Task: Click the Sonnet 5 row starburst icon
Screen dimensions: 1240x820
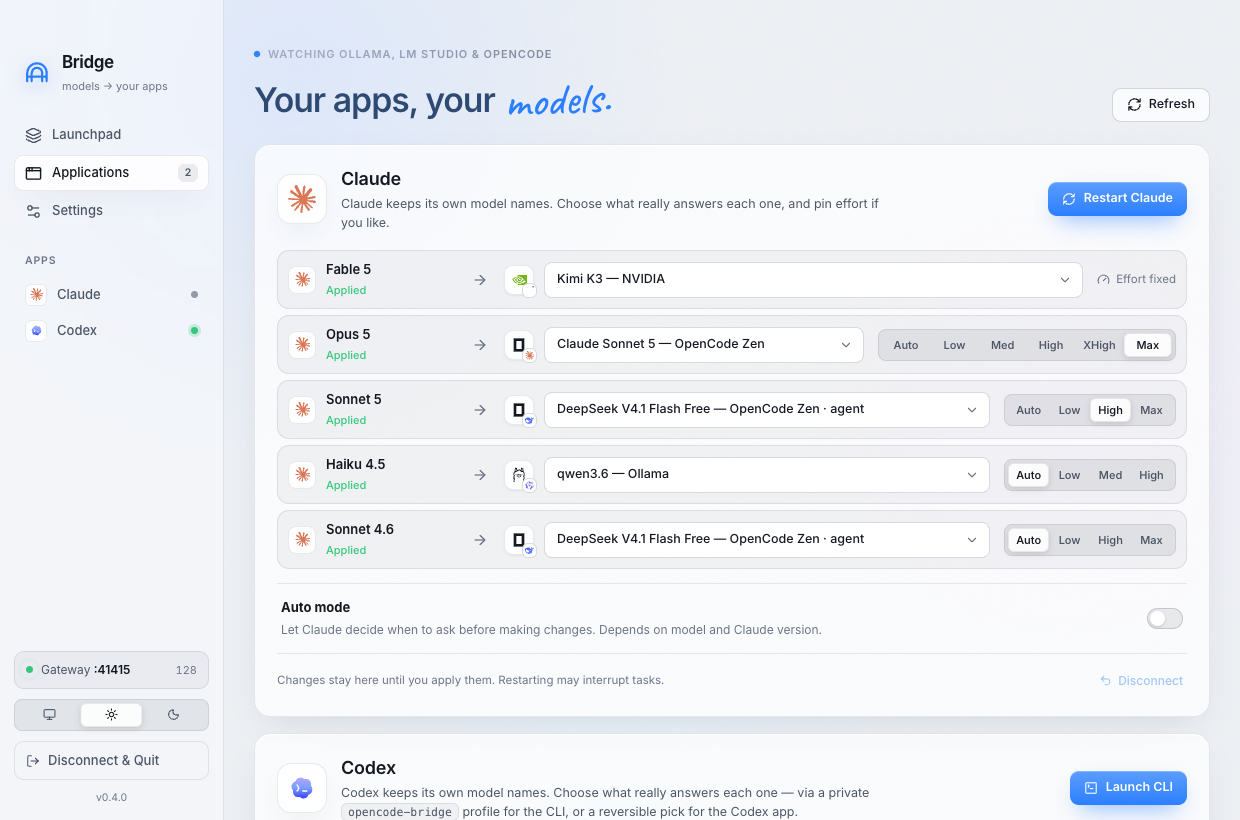Action: click(x=302, y=409)
